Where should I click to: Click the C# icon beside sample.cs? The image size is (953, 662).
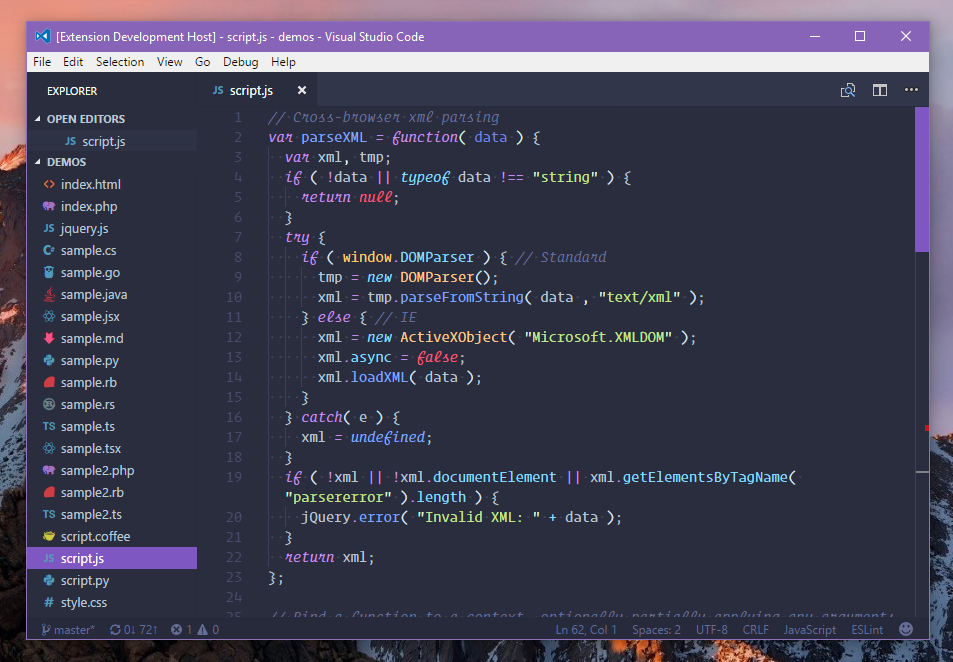pyautogui.click(x=49, y=250)
